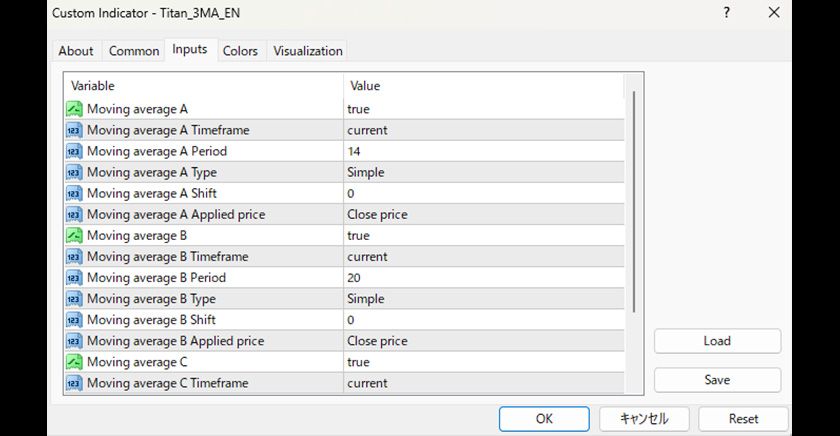Viewport: 840px width, 436px height.
Task: Switch to the Visualization tab
Action: pyautogui.click(x=308, y=51)
